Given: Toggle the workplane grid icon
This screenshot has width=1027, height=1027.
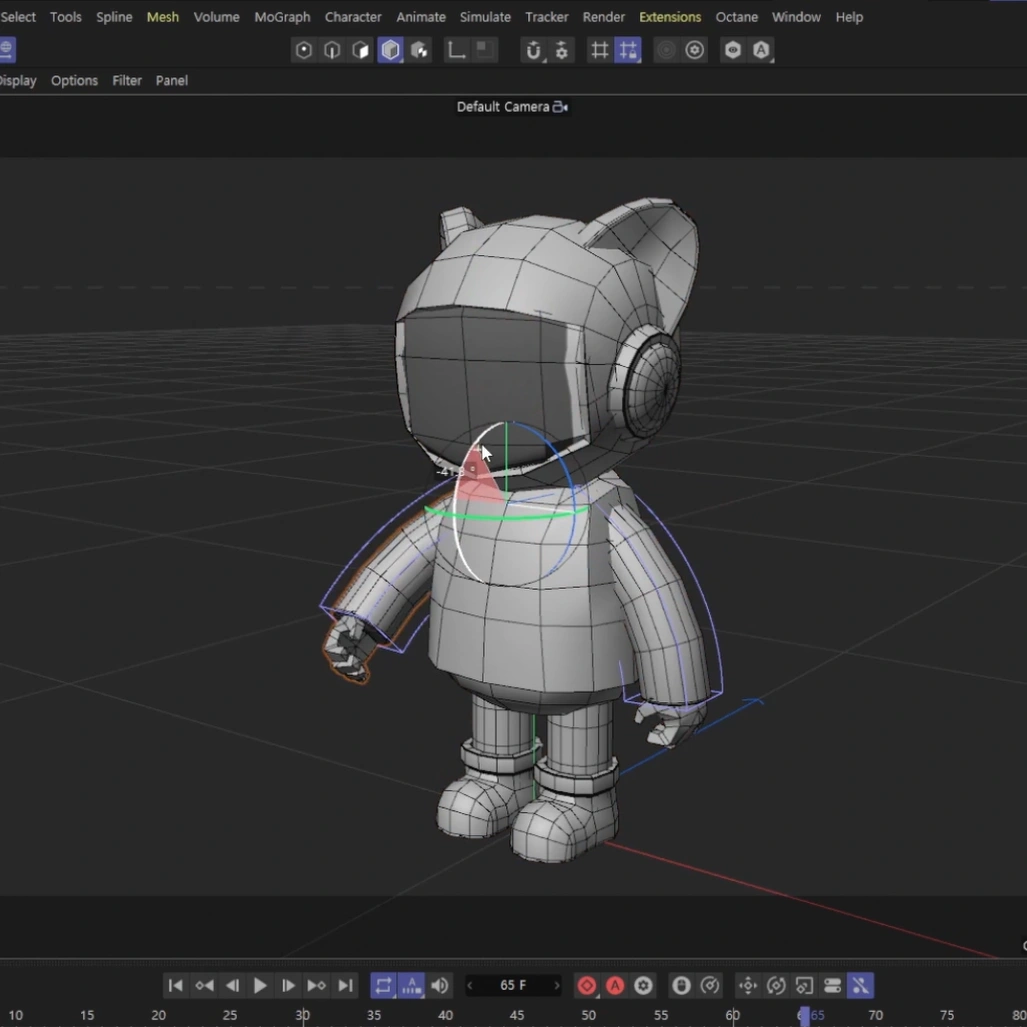Looking at the screenshot, I should click(599, 50).
